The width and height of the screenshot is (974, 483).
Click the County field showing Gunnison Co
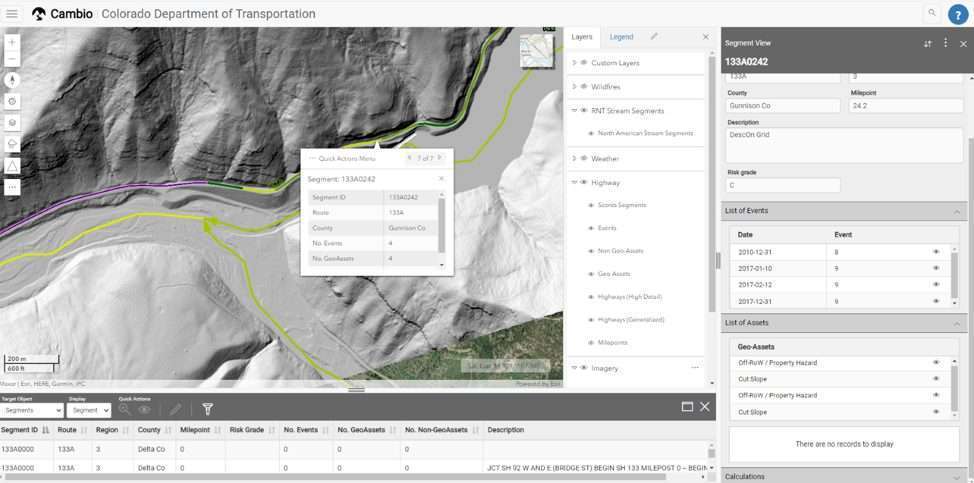click(779, 105)
